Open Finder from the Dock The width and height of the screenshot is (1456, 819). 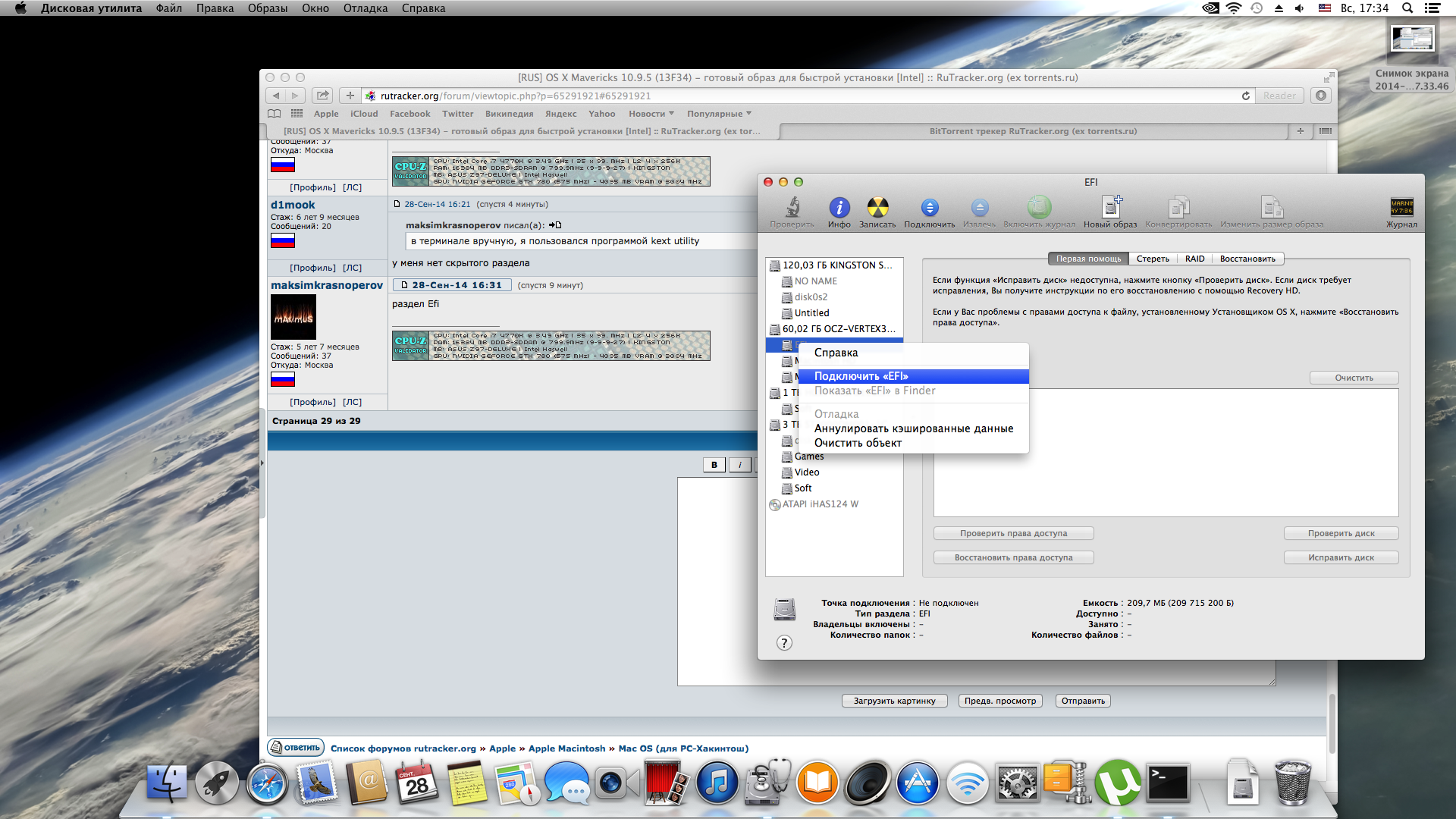166,783
